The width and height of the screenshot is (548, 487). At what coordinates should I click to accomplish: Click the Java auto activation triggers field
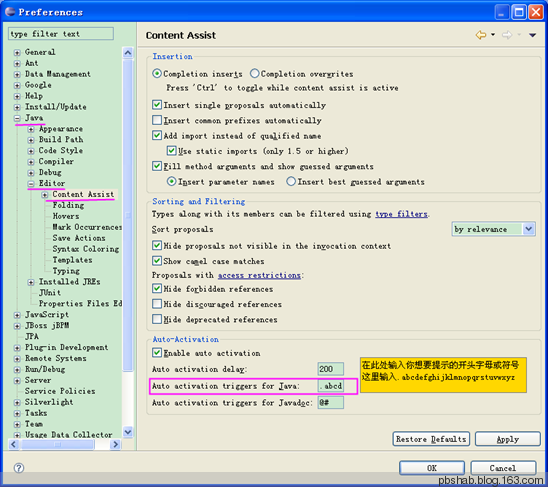331,386
